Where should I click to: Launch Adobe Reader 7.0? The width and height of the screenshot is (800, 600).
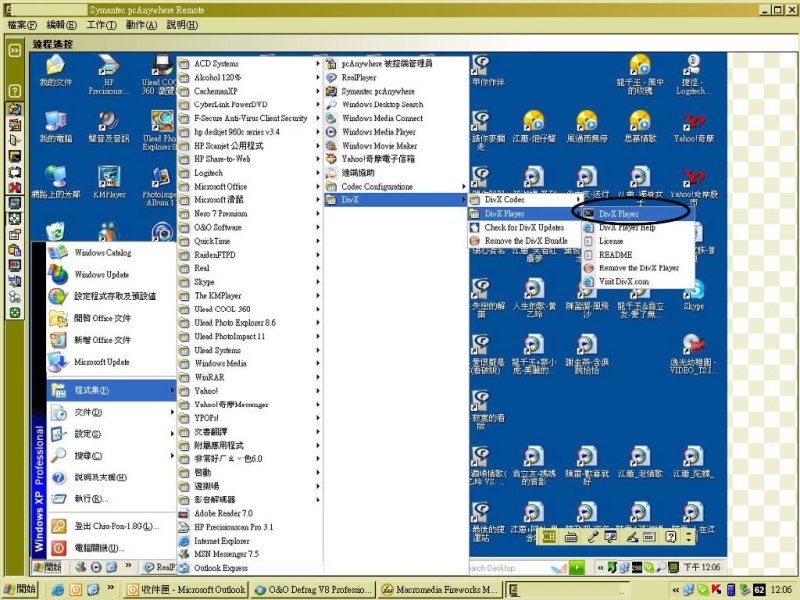tap(250, 513)
